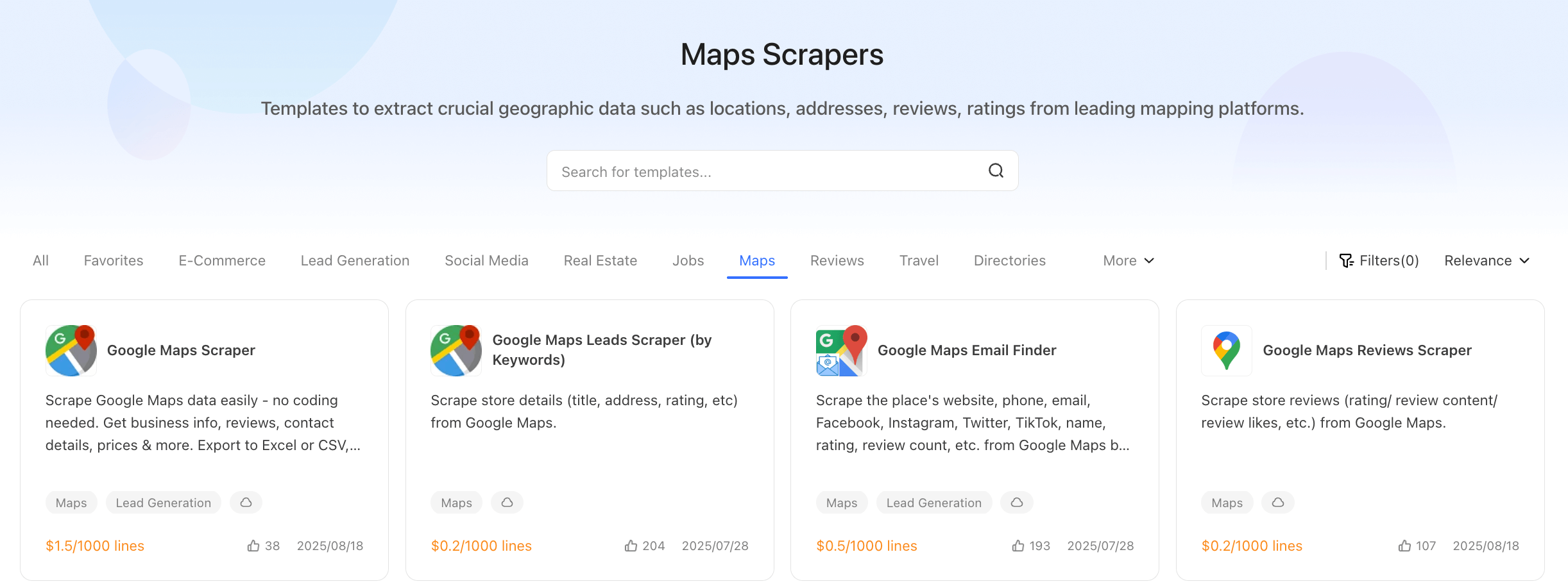Click the thumbs-up icon on Google Maps Email Finder
This screenshot has height=586, width=1568.
[x=1018, y=546]
